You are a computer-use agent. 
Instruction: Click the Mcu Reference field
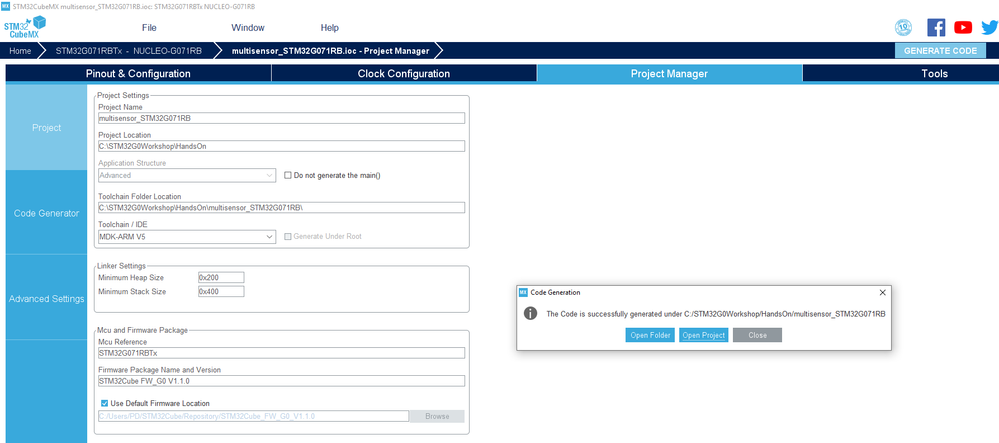281,352
